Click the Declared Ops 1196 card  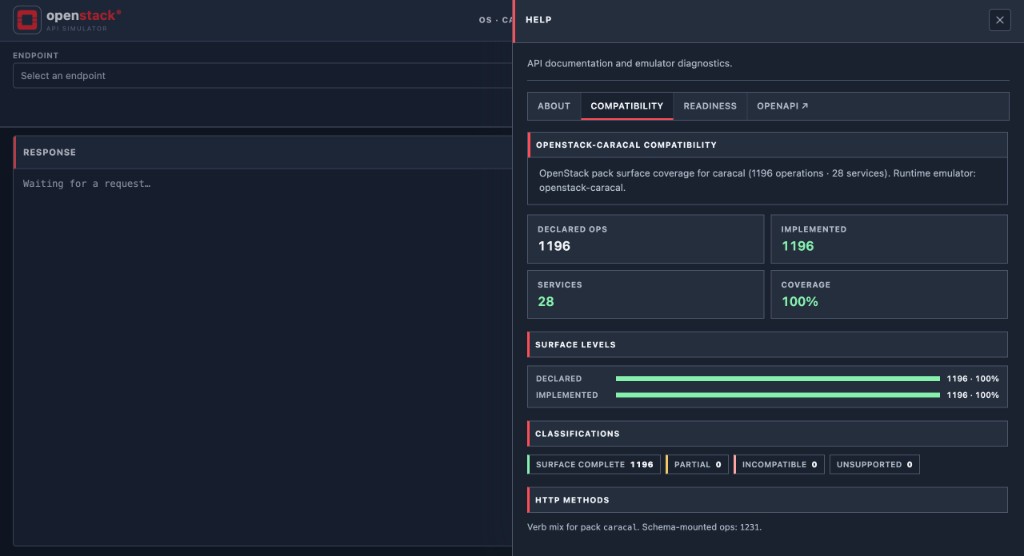click(645, 239)
